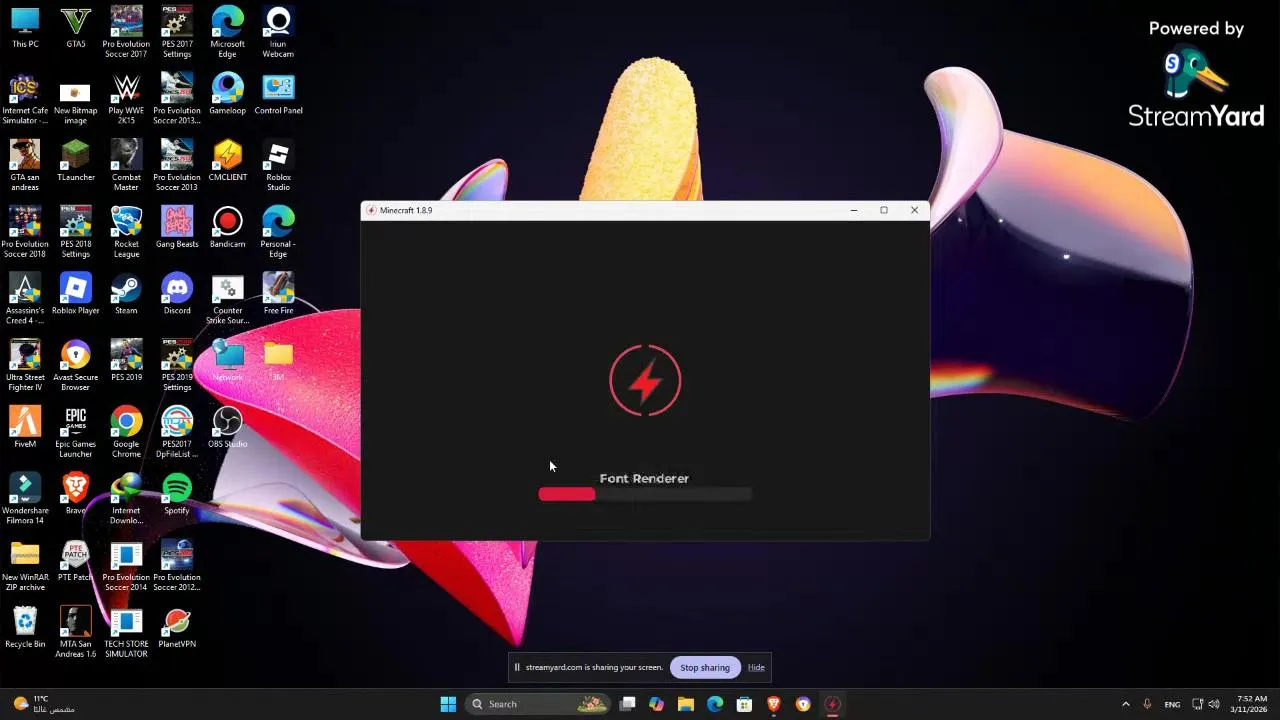Open the weather widget showing 11°C

tap(44, 704)
